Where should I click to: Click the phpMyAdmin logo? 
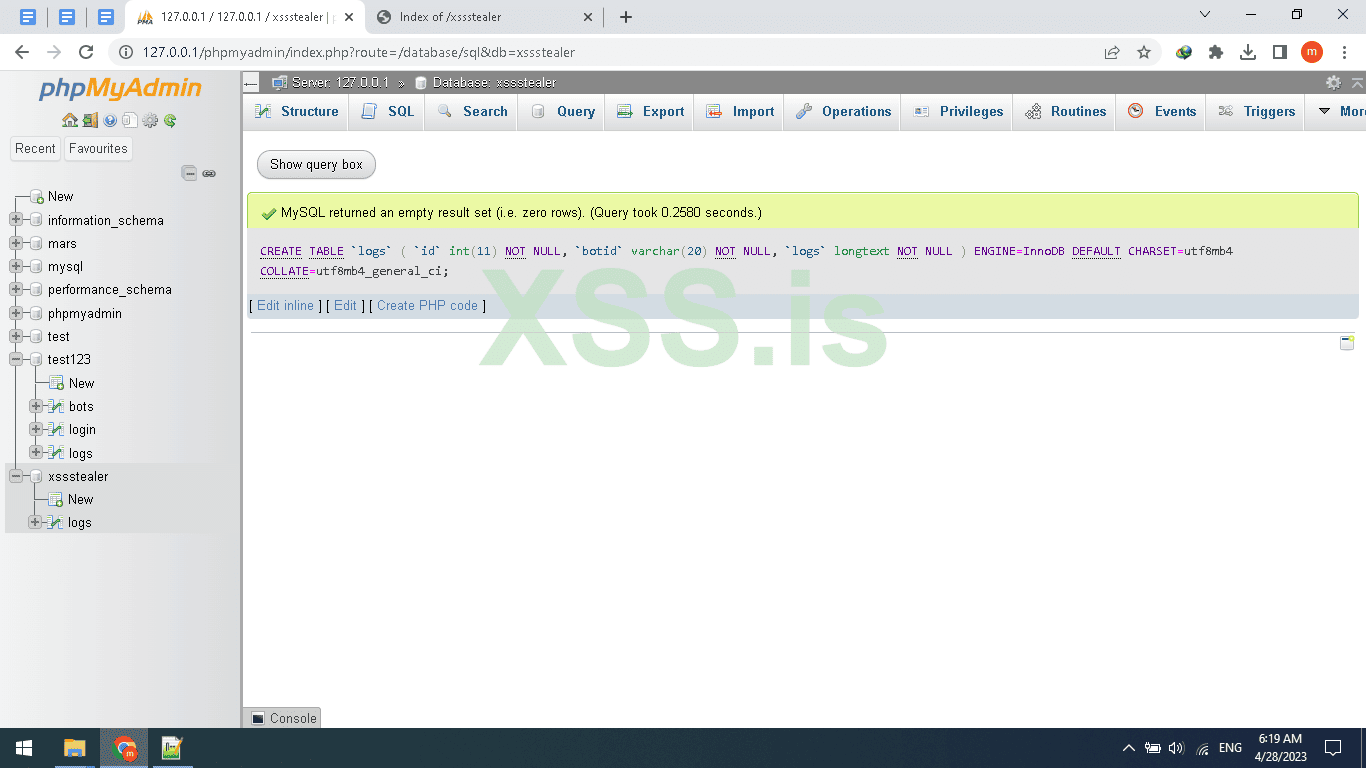pyautogui.click(x=120, y=88)
